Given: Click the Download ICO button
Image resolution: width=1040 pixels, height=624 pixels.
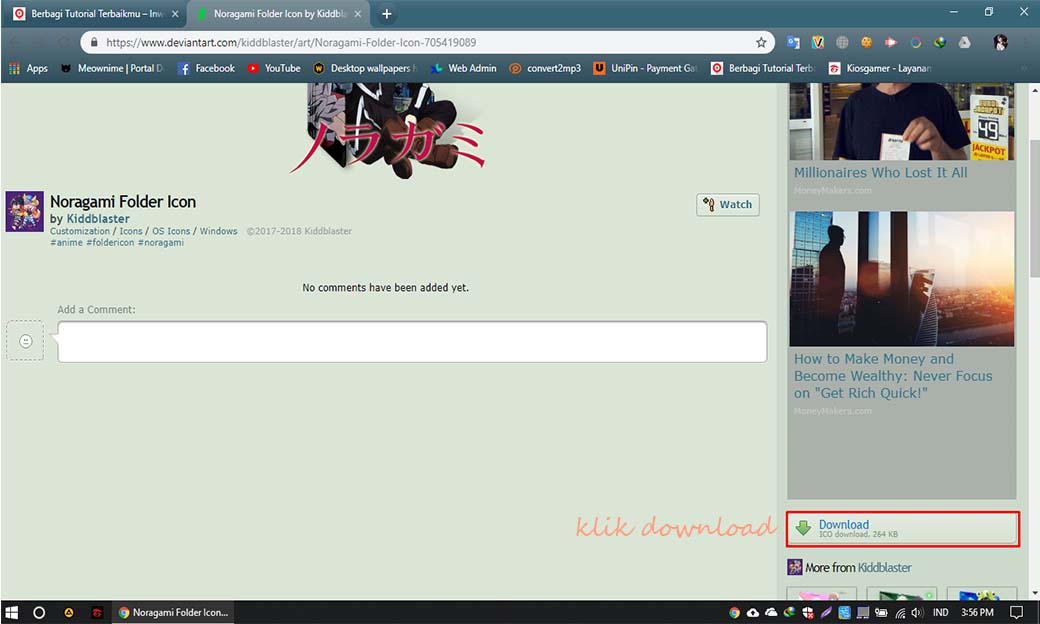Looking at the screenshot, I should [903, 529].
